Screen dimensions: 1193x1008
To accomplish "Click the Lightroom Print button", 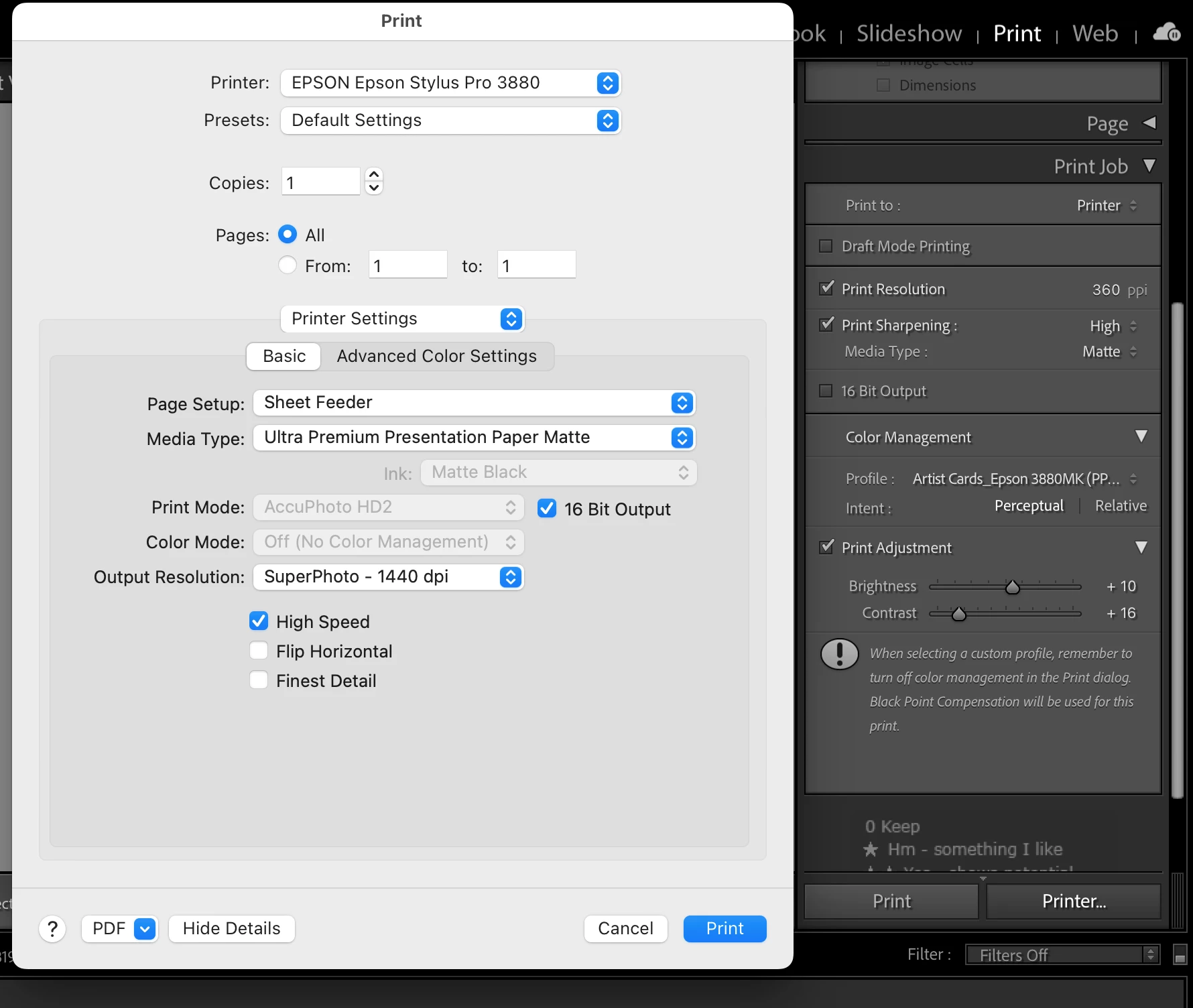I will [x=891, y=901].
